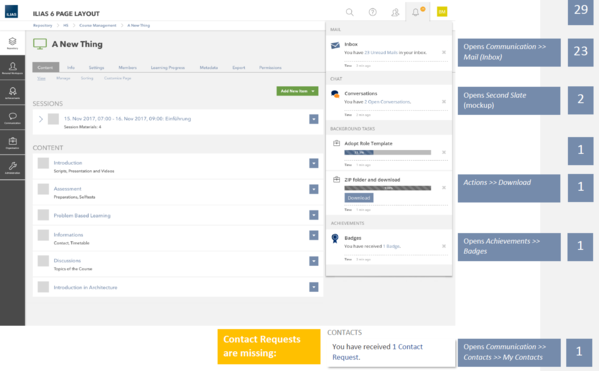Viewport: 599px width, 371px height.
Task: Open the Problem Based Learning link
Action: [82, 215]
